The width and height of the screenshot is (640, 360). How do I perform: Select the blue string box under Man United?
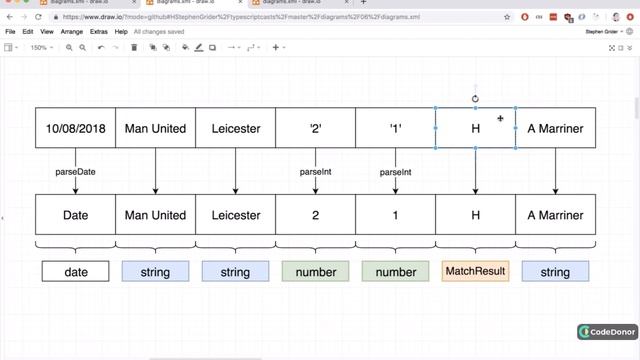(x=156, y=271)
